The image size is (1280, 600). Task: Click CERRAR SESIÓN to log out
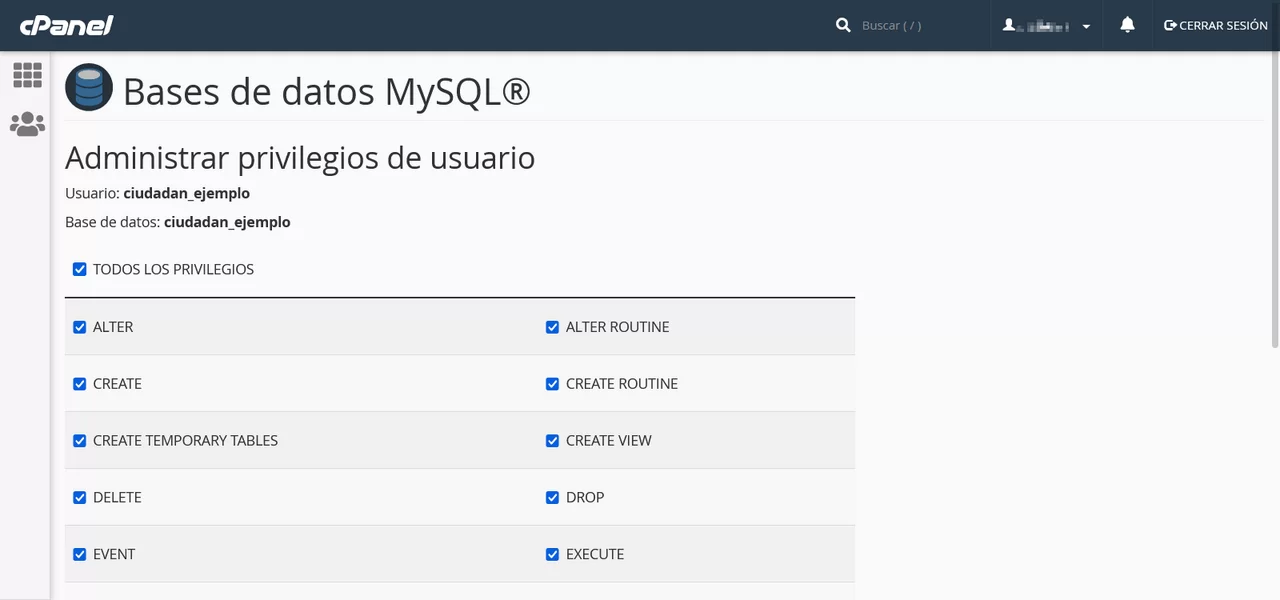(1216, 25)
